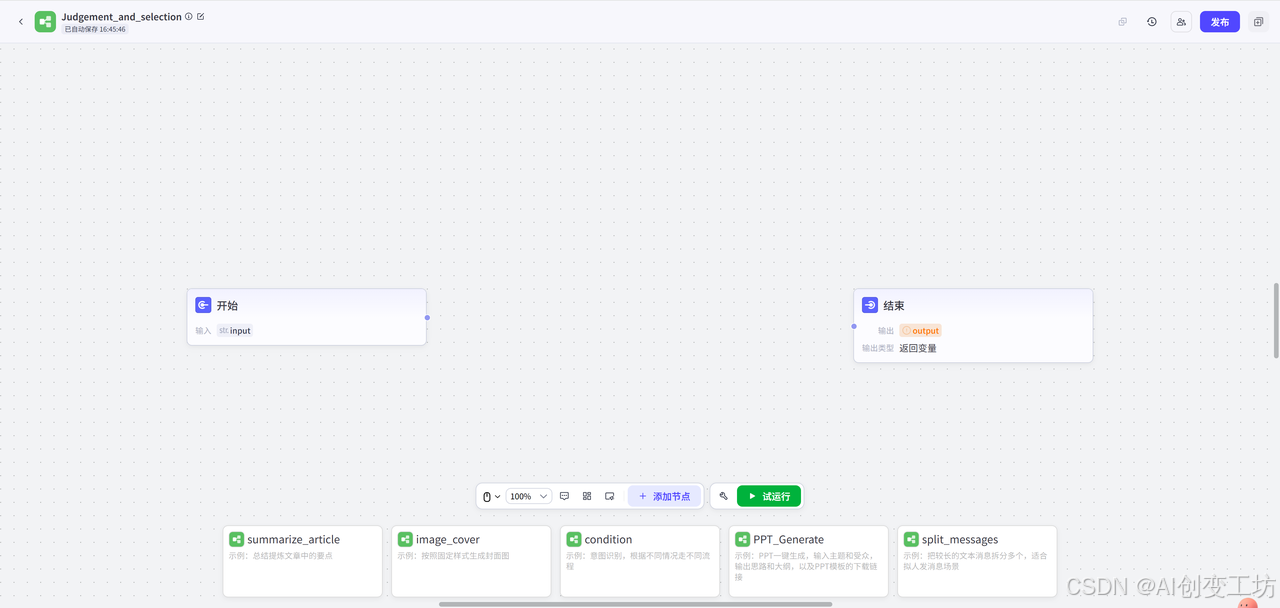Click the 试运行 test run button
This screenshot has width=1280, height=608.
(x=769, y=496)
